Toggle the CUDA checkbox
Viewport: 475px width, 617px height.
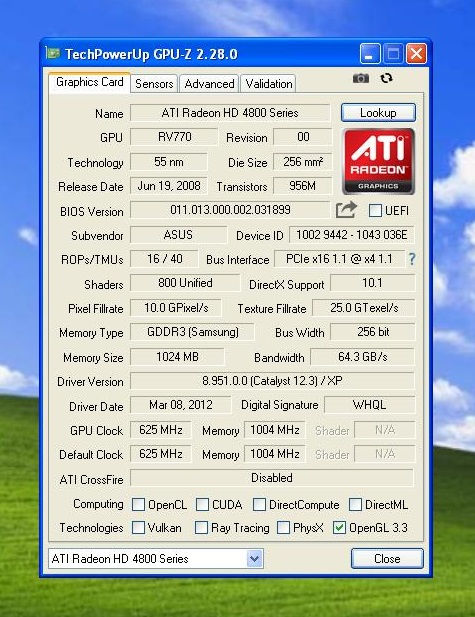point(202,504)
